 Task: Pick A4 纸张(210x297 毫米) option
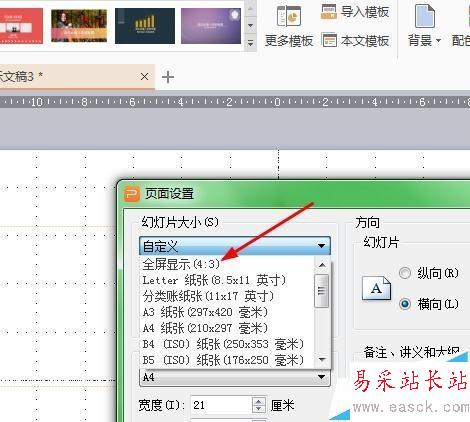tap(227, 328)
